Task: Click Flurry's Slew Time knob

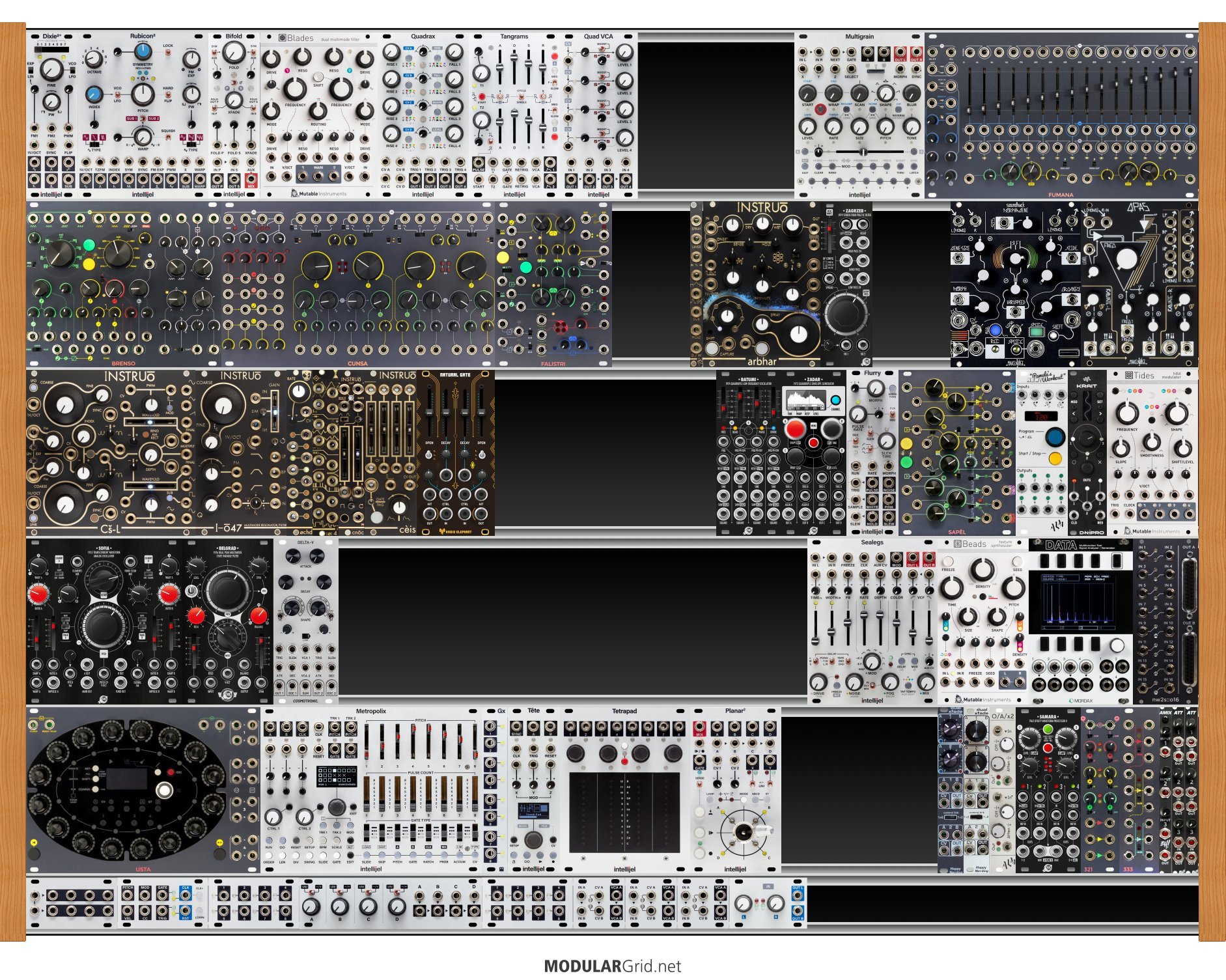Action: coord(886,441)
